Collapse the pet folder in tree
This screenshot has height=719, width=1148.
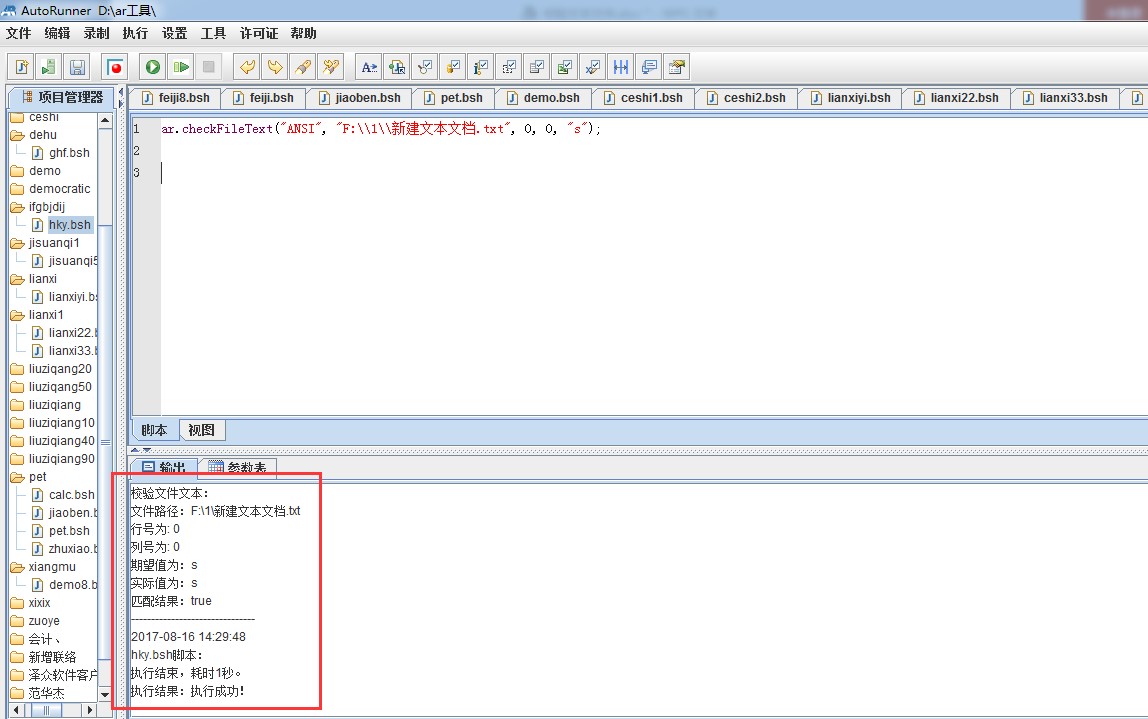(x=17, y=477)
